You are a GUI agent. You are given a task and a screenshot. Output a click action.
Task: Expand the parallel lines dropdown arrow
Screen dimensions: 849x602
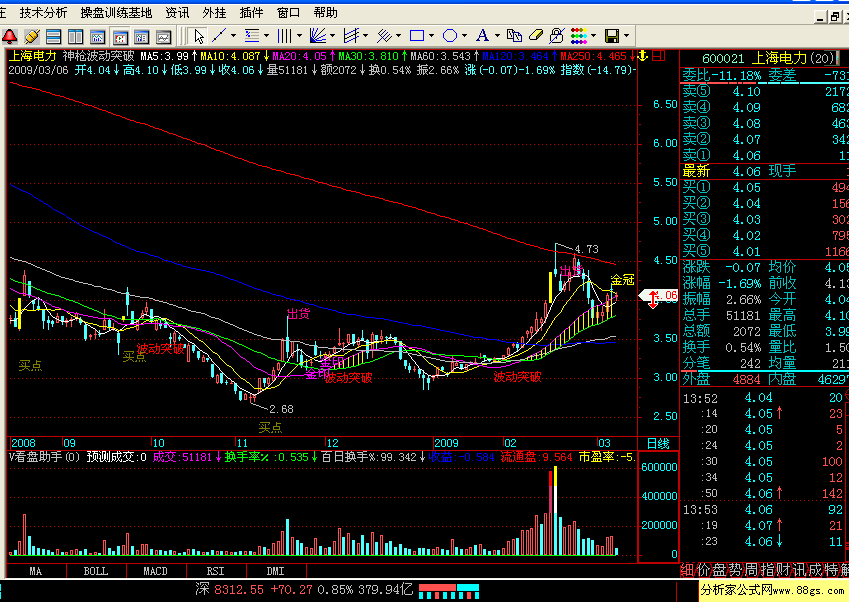pos(399,36)
